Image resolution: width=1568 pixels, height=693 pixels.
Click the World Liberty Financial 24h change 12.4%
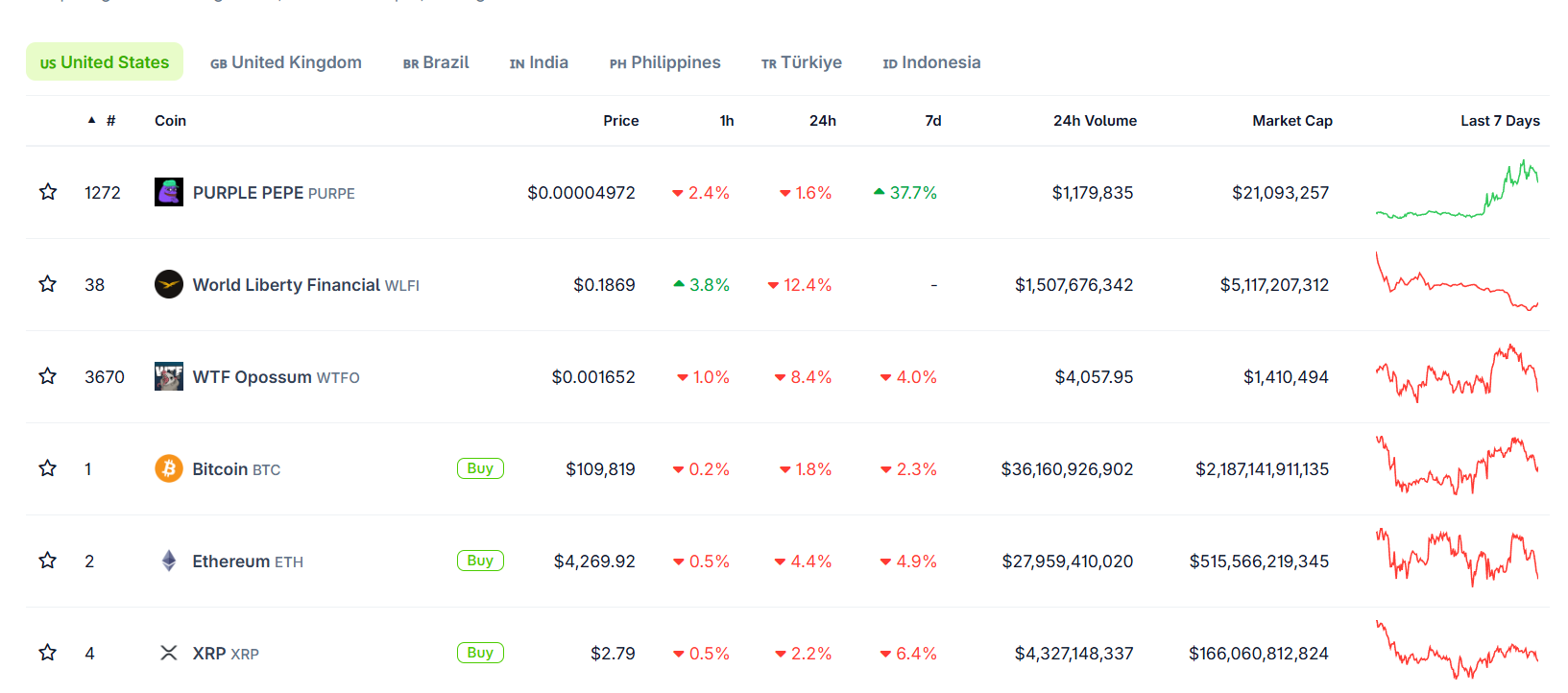click(x=800, y=285)
